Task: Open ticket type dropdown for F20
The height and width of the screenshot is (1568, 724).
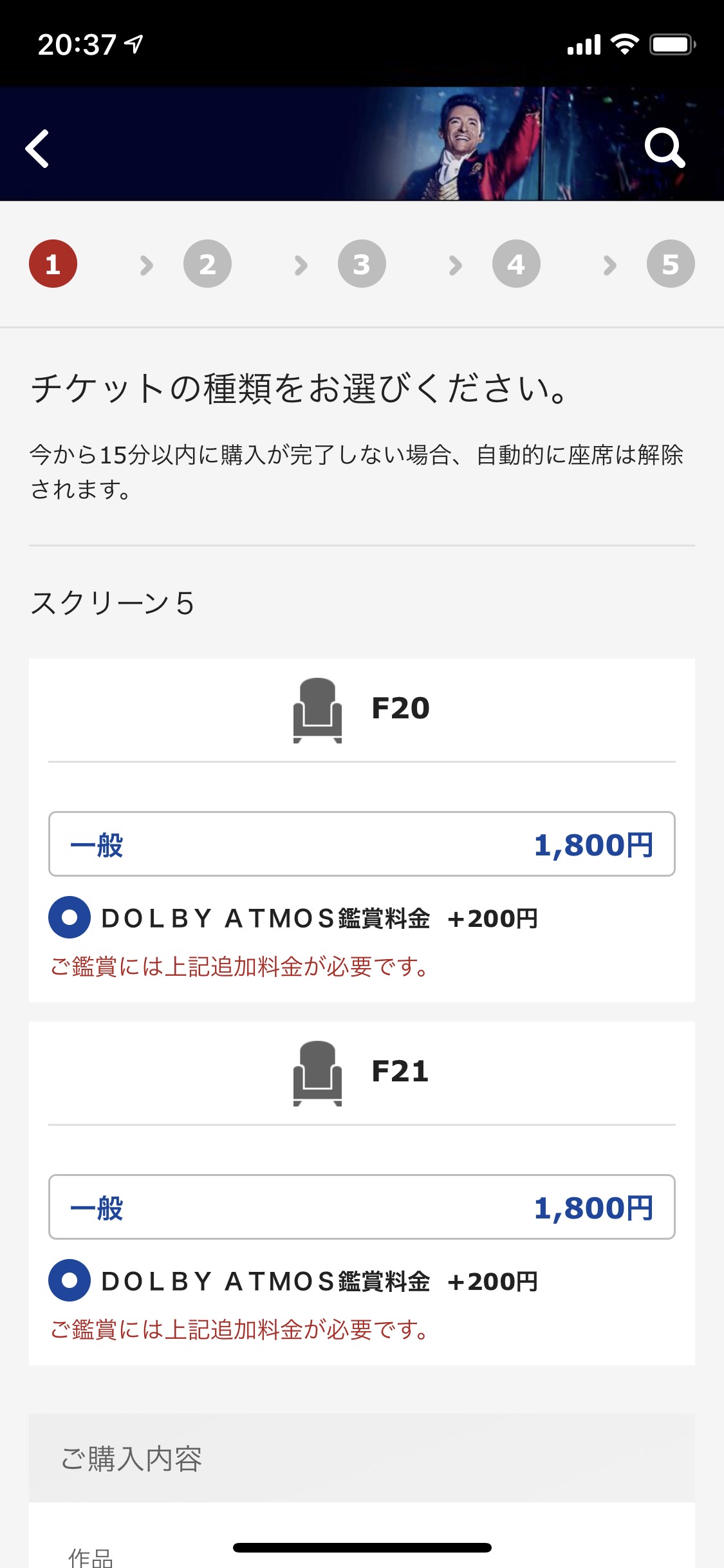Action: pyautogui.click(x=362, y=844)
